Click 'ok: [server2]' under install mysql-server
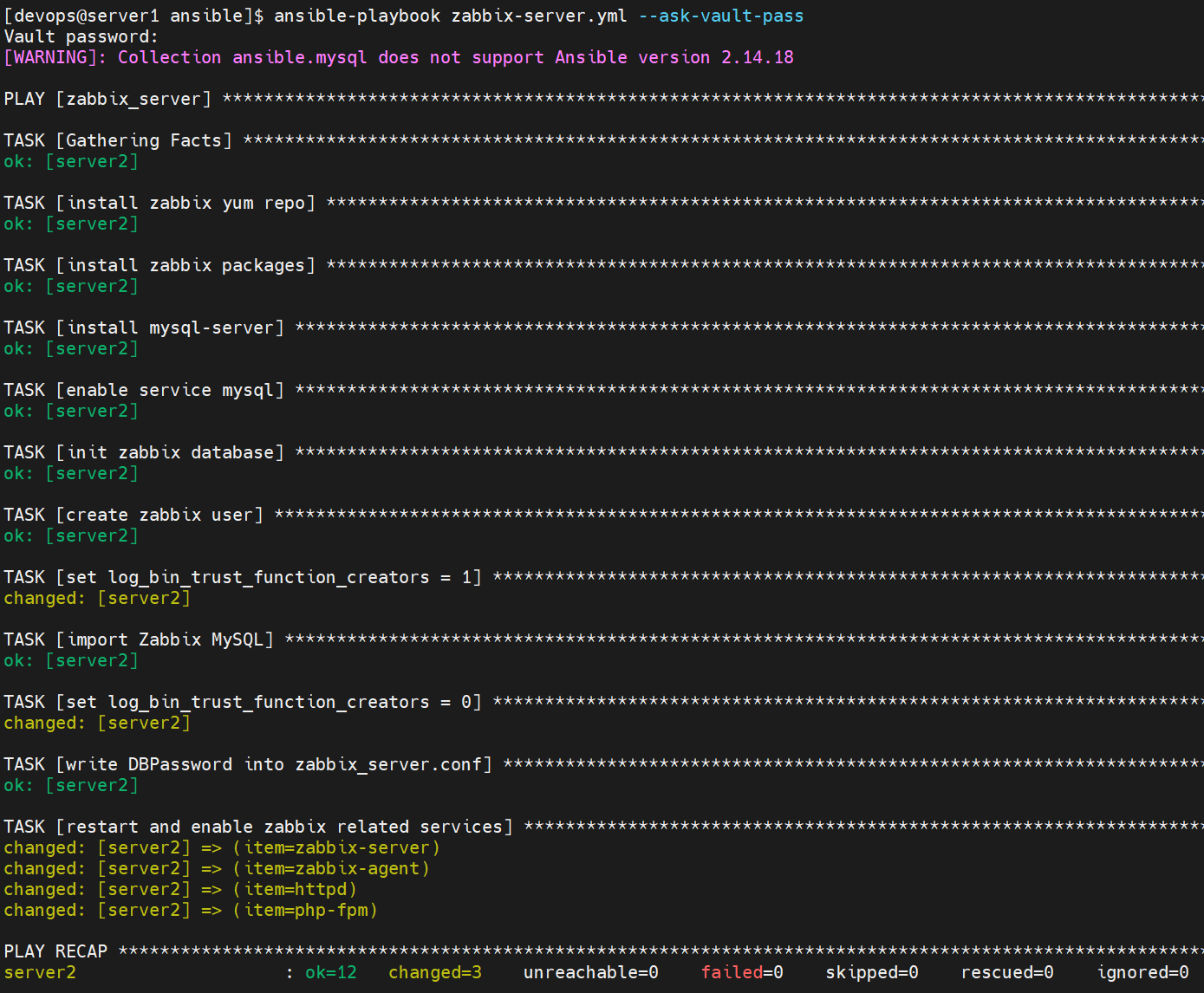 coord(71,348)
